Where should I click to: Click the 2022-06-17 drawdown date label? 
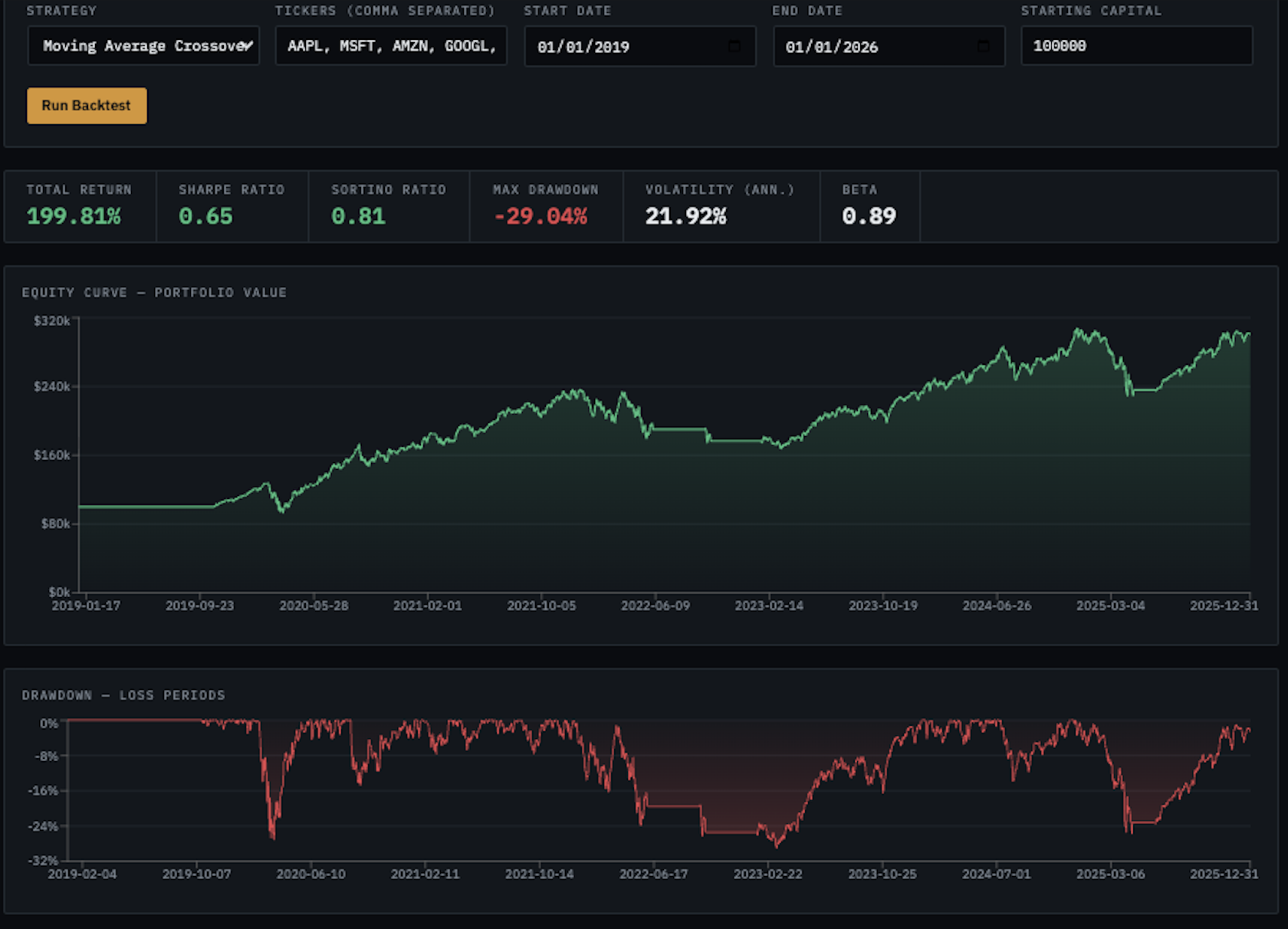[x=653, y=874]
